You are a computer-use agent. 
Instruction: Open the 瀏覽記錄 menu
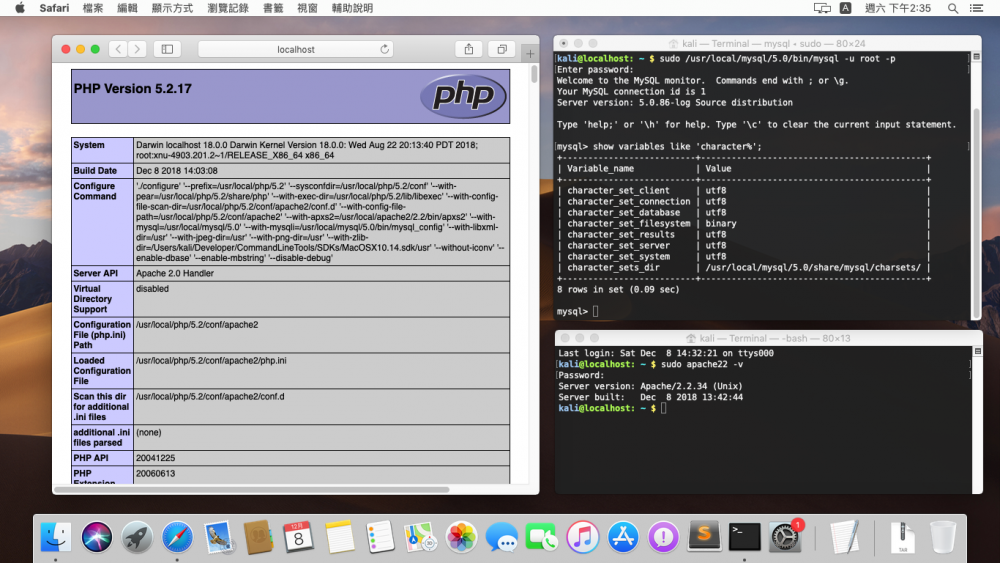228,8
